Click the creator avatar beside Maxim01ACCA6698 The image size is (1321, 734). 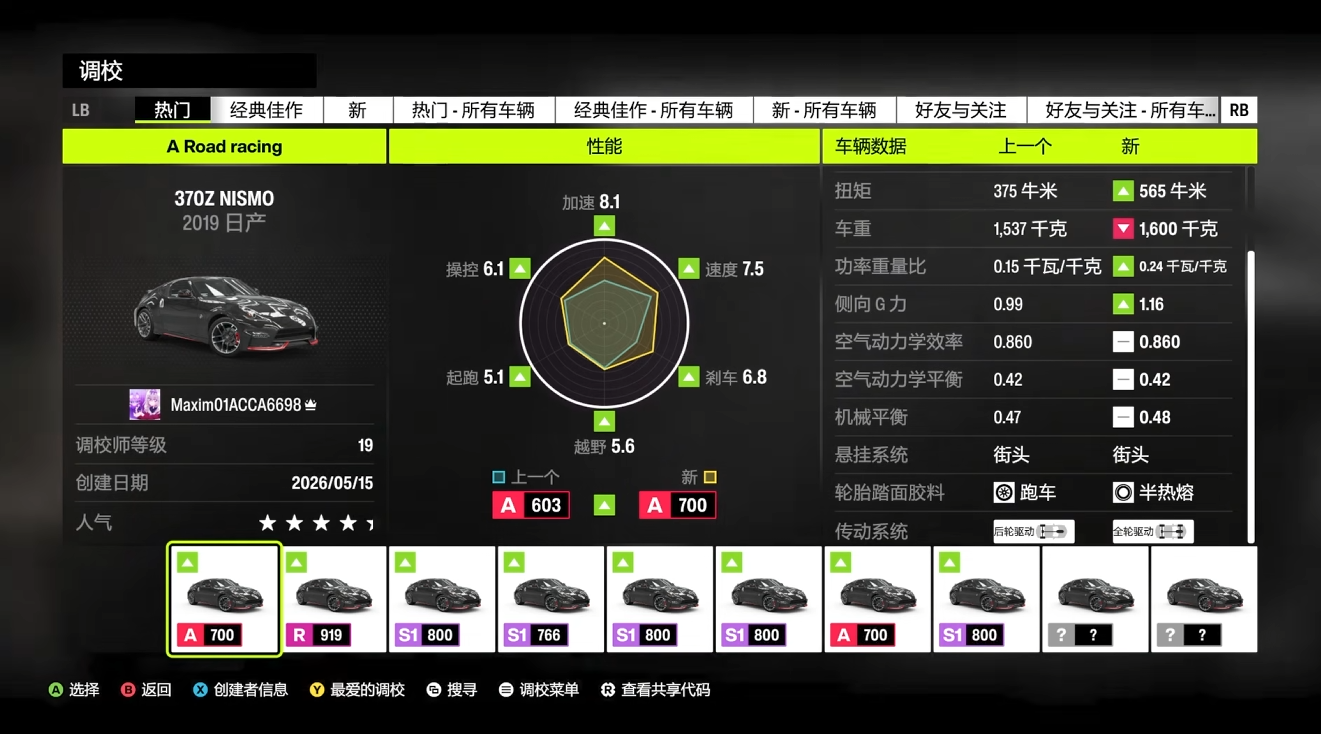coord(145,405)
